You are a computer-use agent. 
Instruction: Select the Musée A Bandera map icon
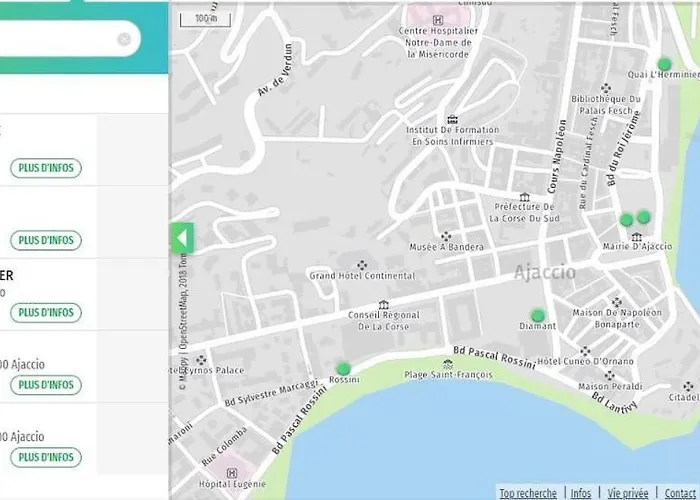click(446, 236)
